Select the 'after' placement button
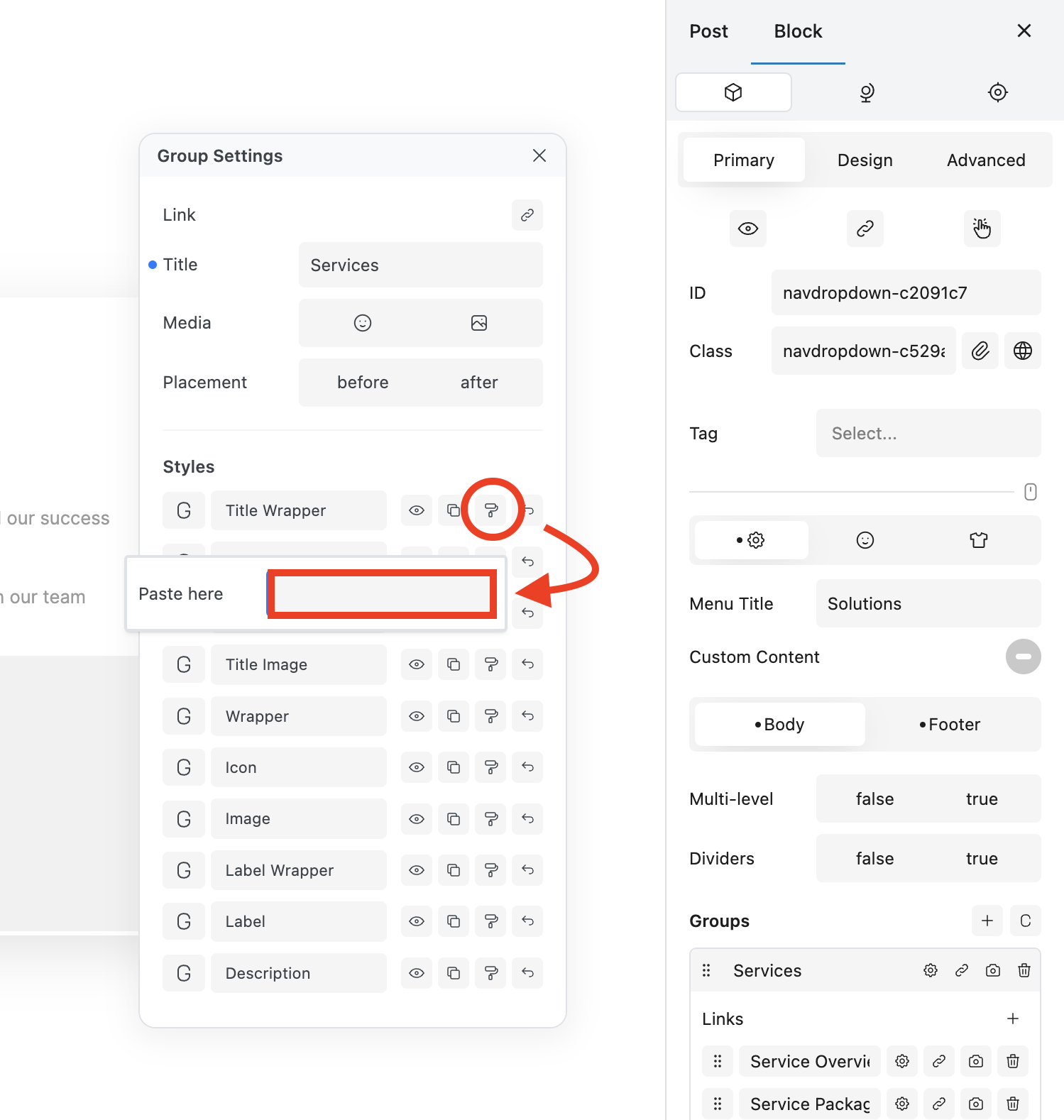The image size is (1064, 1120). (x=479, y=383)
